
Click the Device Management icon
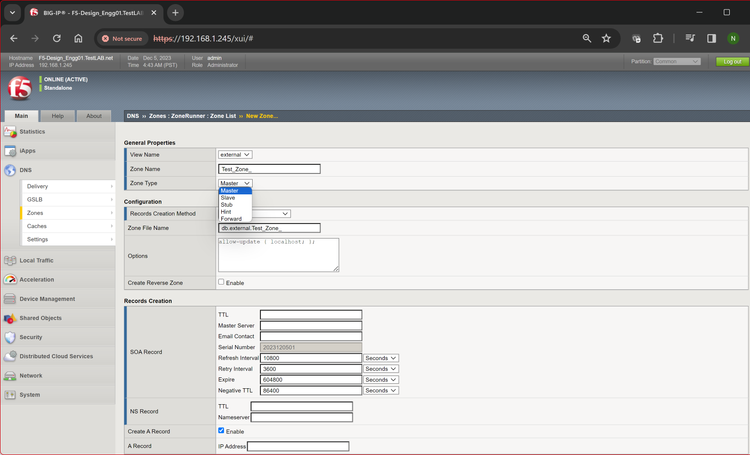coord(10,299)
